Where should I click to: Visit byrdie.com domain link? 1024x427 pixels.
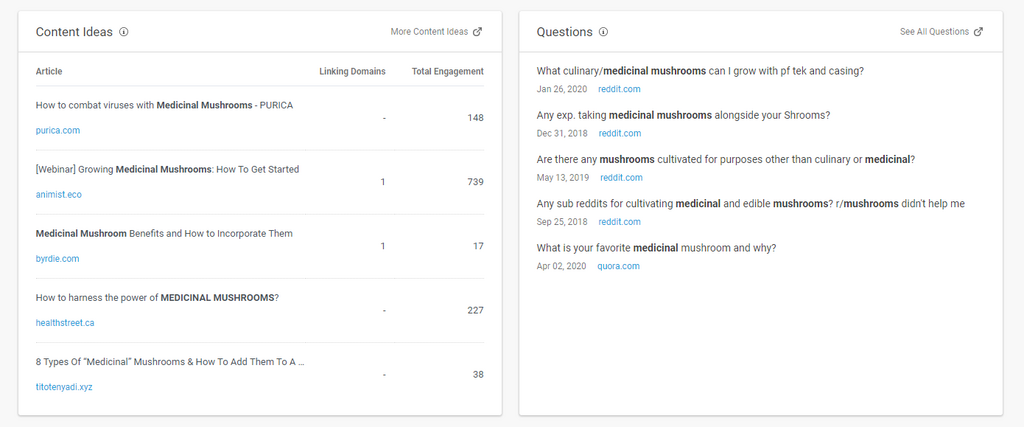pos(57,259)
